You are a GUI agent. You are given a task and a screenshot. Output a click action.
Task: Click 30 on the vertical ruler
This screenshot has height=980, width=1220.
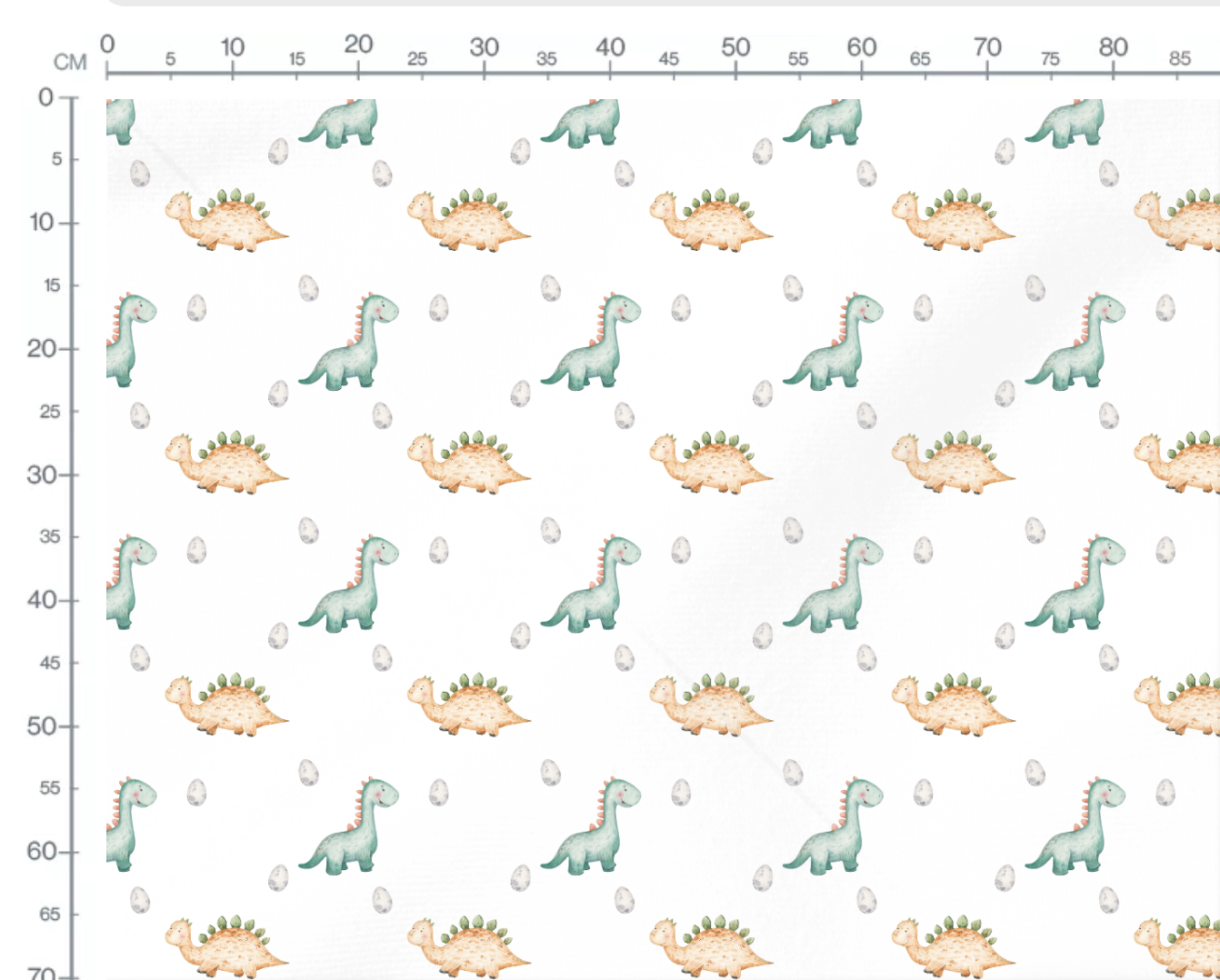point(41,475)
